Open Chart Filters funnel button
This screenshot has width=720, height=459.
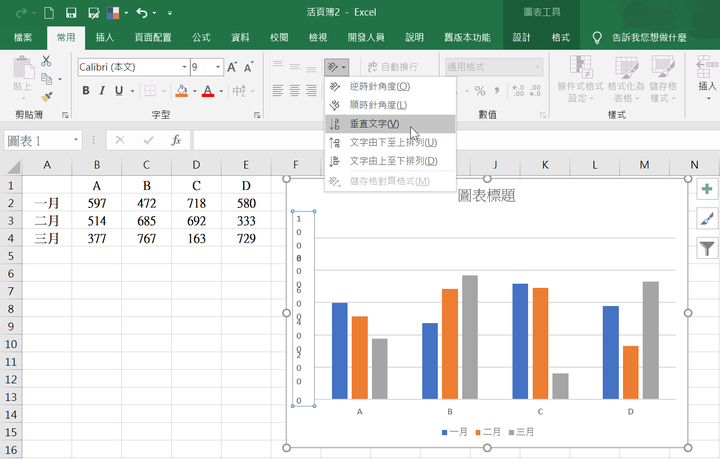[706, 248]
